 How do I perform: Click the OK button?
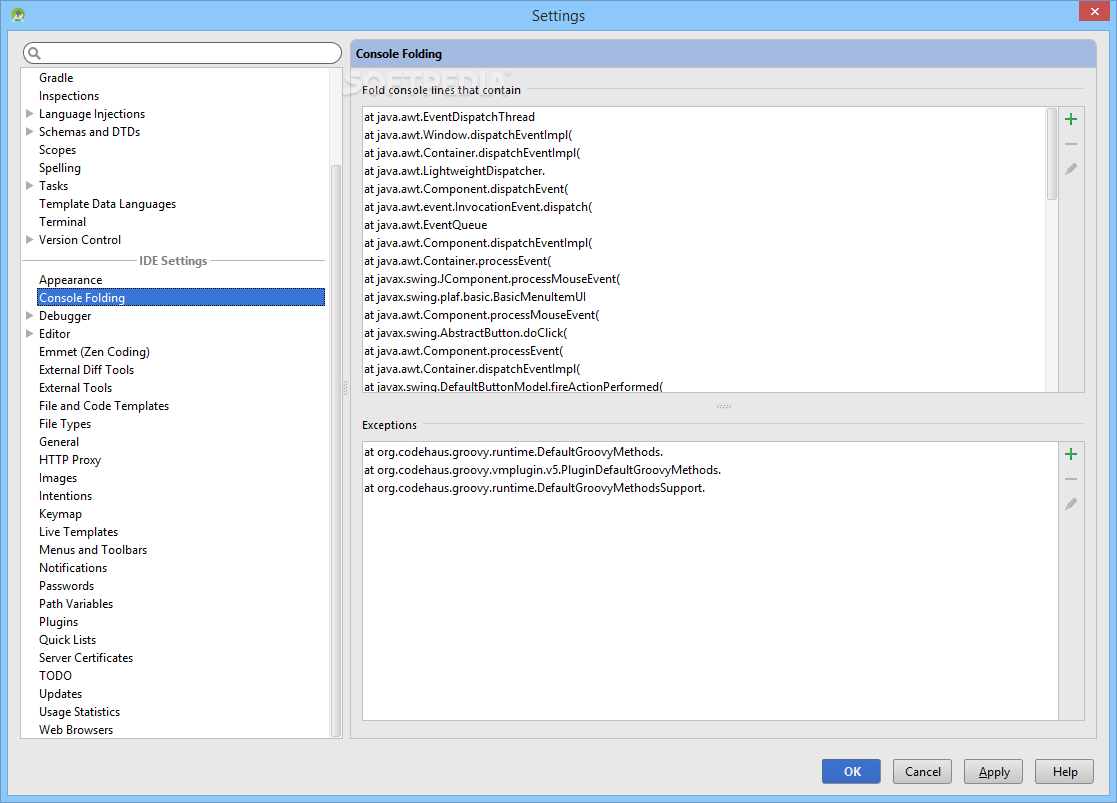[851, 771]
